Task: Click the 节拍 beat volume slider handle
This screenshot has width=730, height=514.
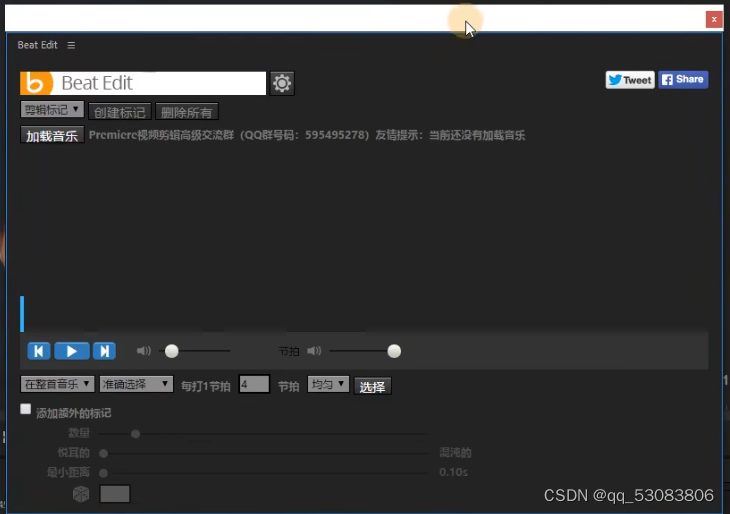Action: pos(394,351)
